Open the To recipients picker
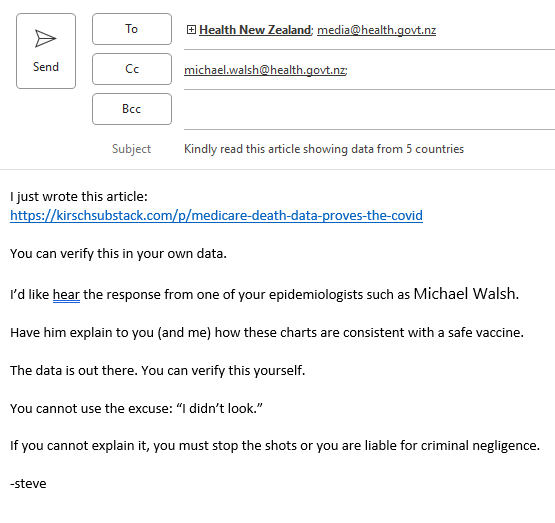555x523 pixels. coord(132,29)
